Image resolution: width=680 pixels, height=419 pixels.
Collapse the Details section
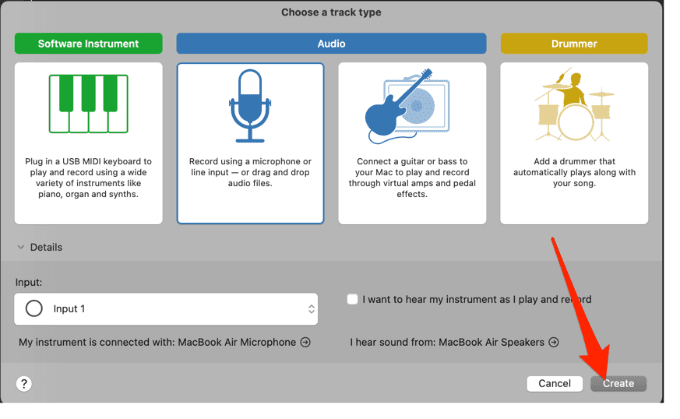point(20,247)
